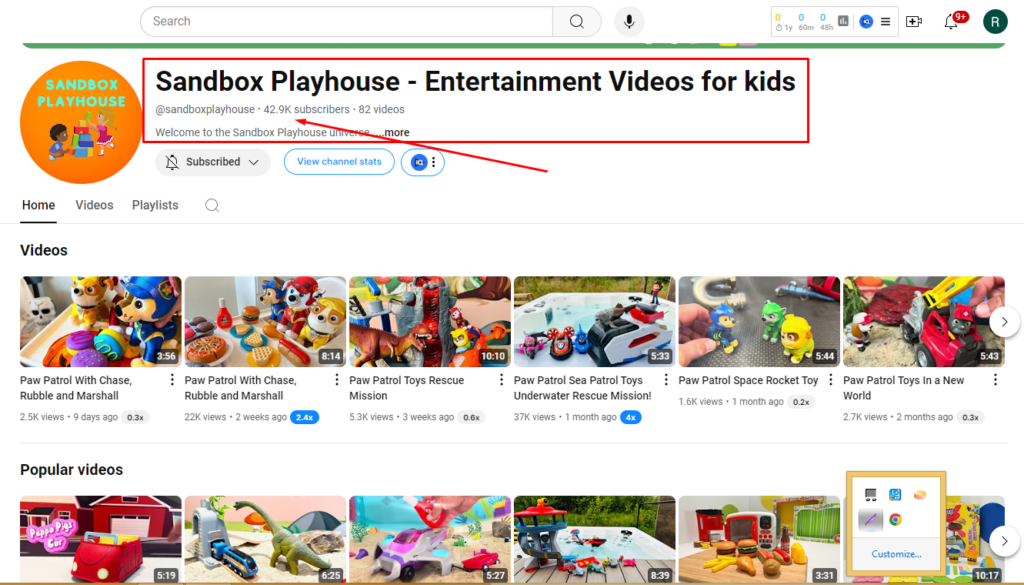The width and height of the screenshot is (1024, 585).
Task: Open the 5:19 Peppa Pig's Car popular video
Action: (101, 539)
